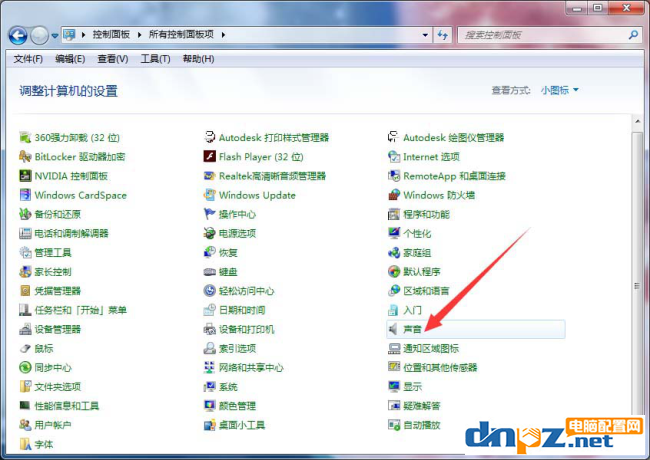Open the 同步中心 icon
The image size is (650, 460).
(x=25, y=367)
